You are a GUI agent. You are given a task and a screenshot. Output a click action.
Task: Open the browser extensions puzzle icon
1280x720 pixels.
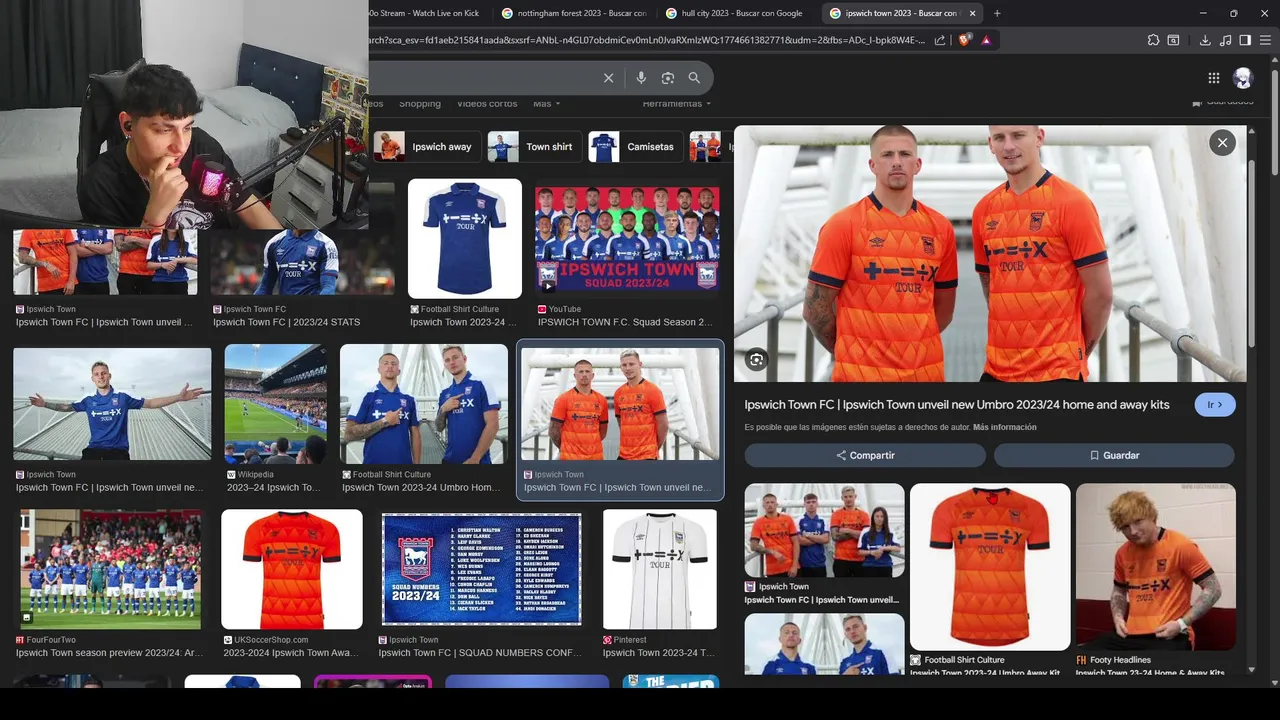[1153, 40]
